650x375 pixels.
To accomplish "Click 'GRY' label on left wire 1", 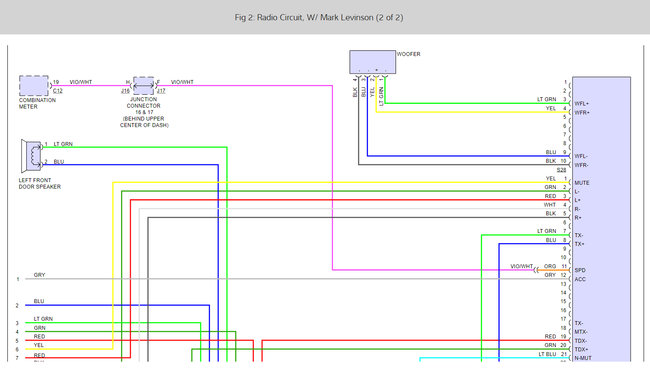I will 39,275.
